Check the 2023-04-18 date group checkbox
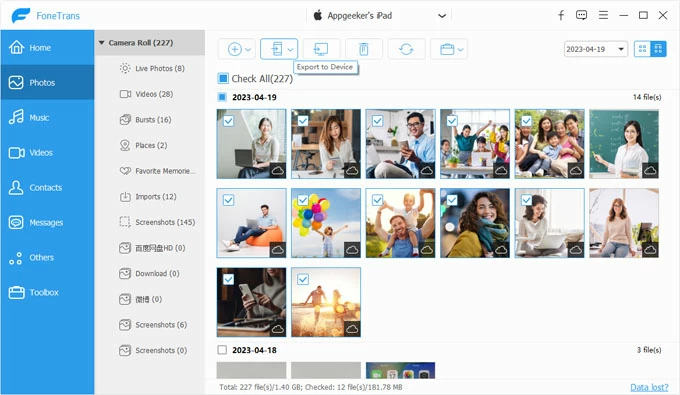 click(x=222, y=349)
